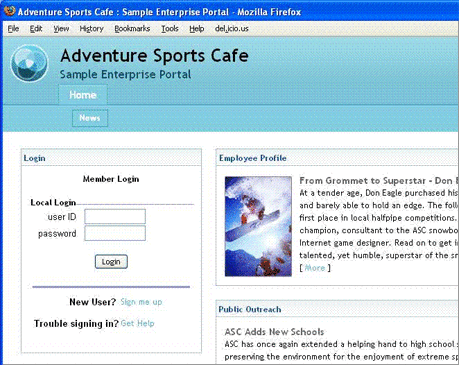The height and width of the screenshot is (365, 459).
Task: Click the 'Adventure Sports Cafe' site title
Action: coord(154,56)
